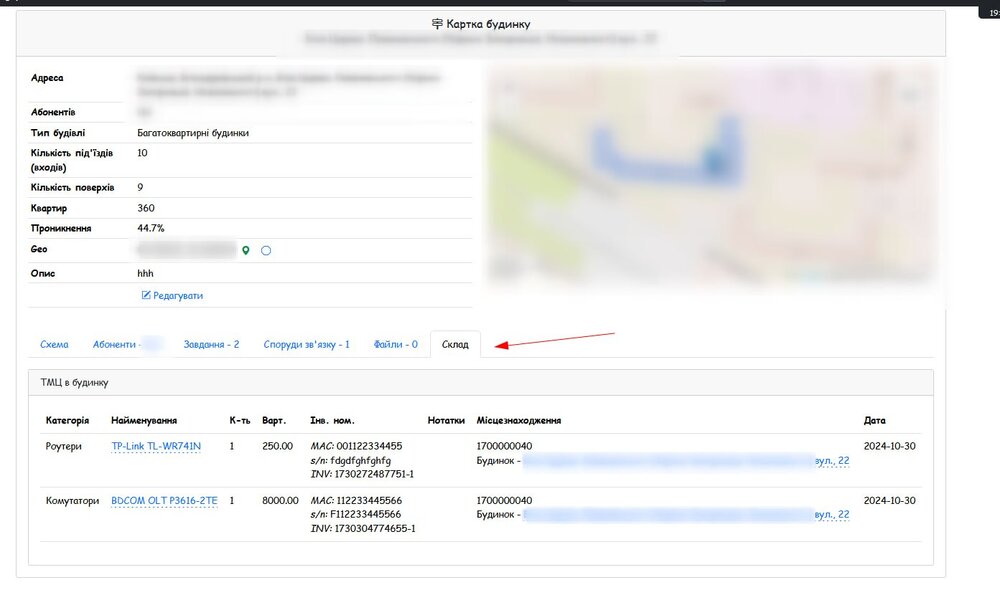Click the Категорія column header
1000x590 pixels.
tap(67, 420)
